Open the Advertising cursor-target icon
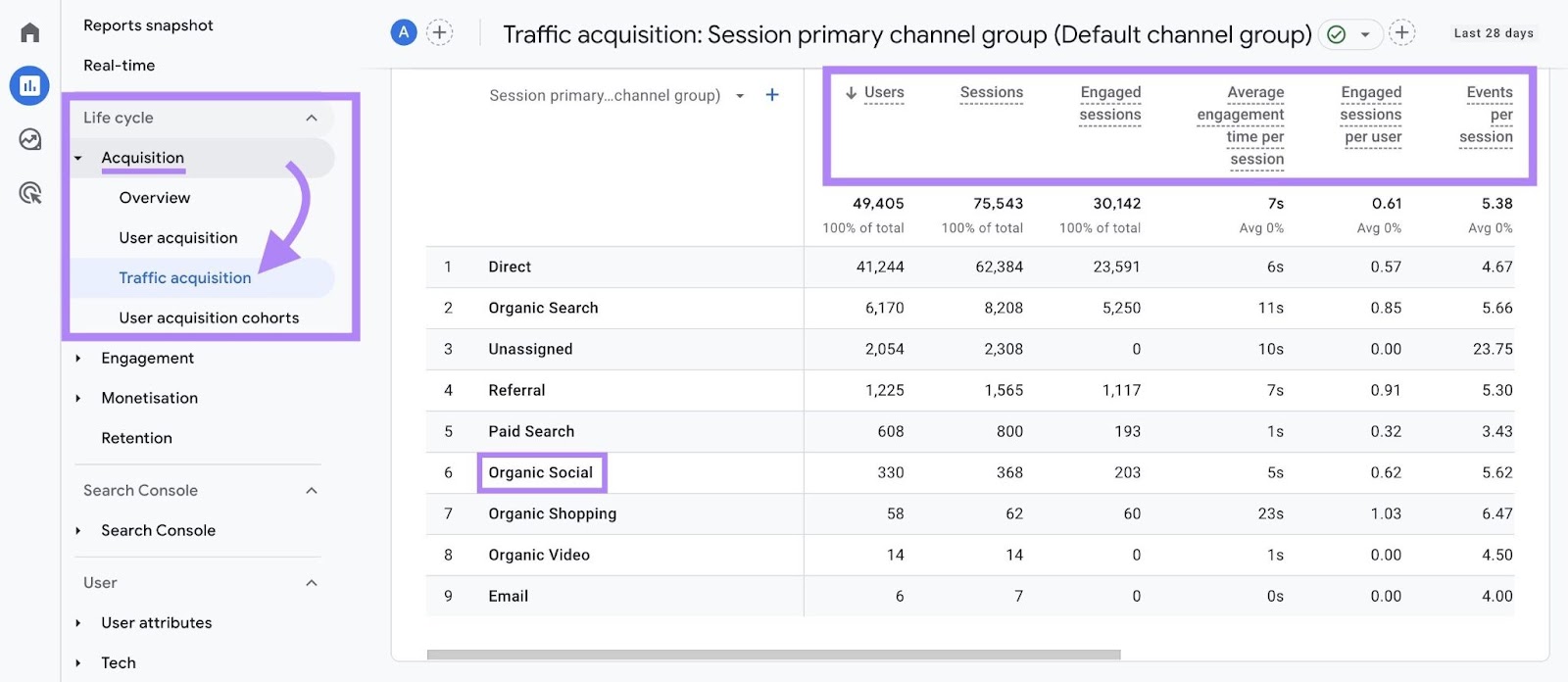 30,192
